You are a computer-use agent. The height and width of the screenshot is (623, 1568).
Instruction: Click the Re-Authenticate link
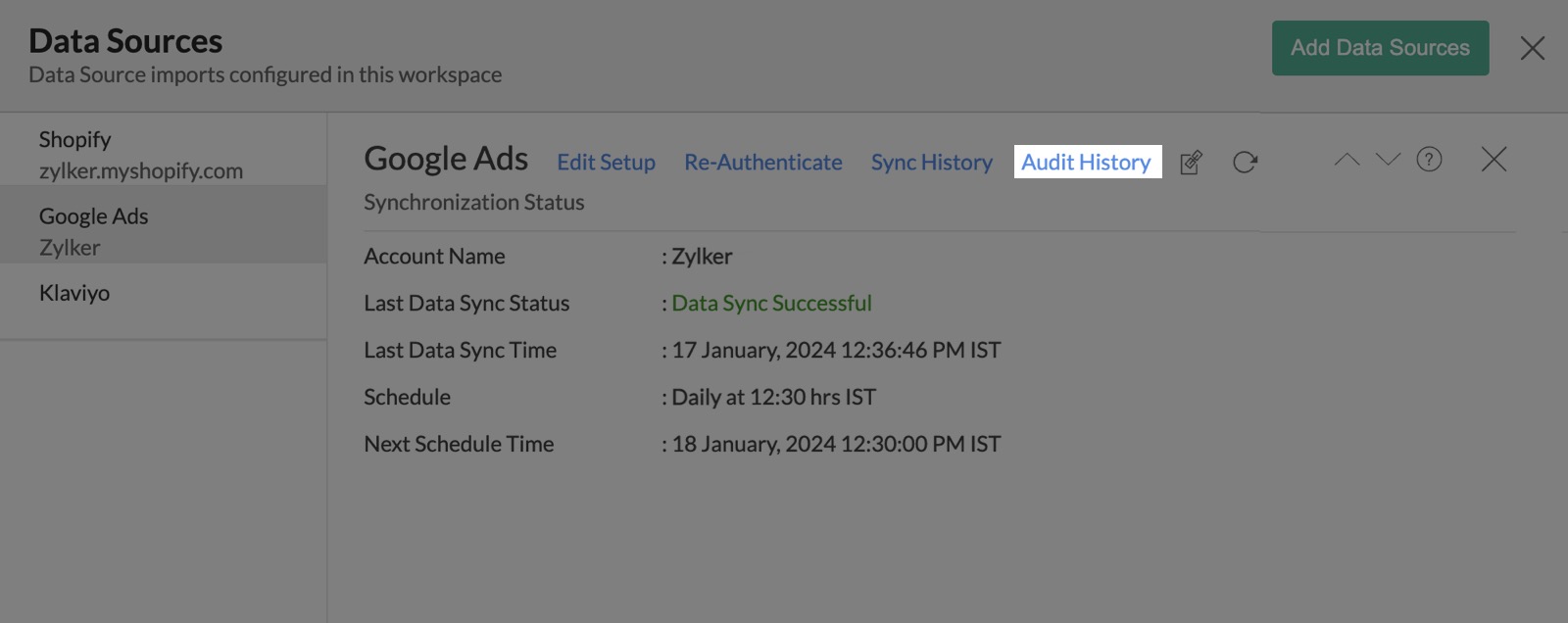(x=763, y=163)
